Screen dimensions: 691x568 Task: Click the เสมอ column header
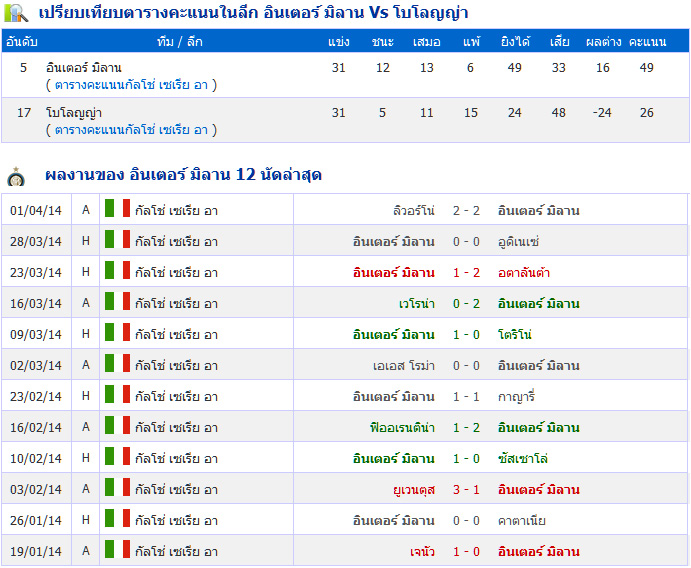pos(427,42)
